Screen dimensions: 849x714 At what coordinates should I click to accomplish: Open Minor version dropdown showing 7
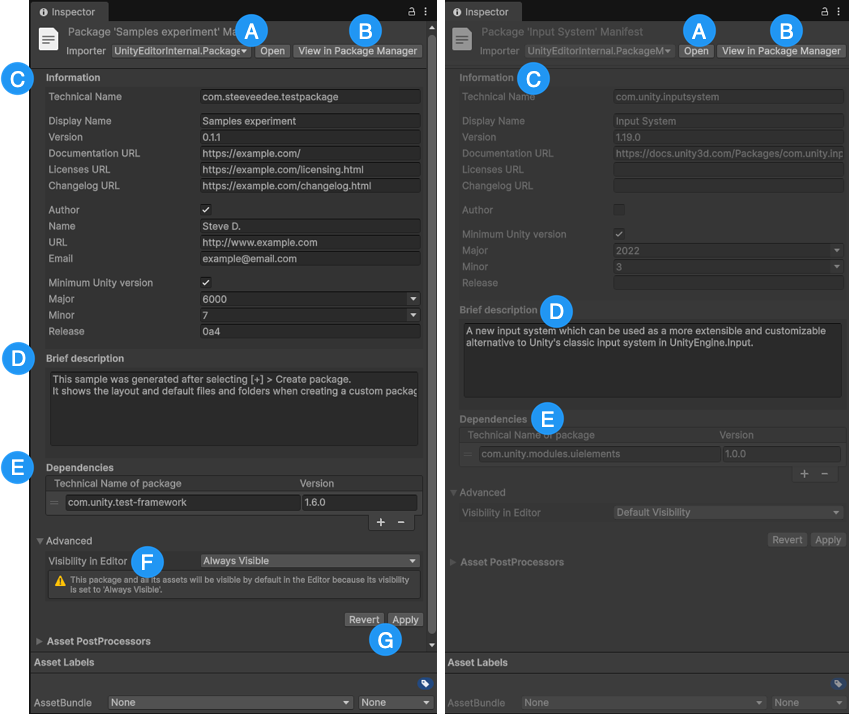tap(310, 315)
